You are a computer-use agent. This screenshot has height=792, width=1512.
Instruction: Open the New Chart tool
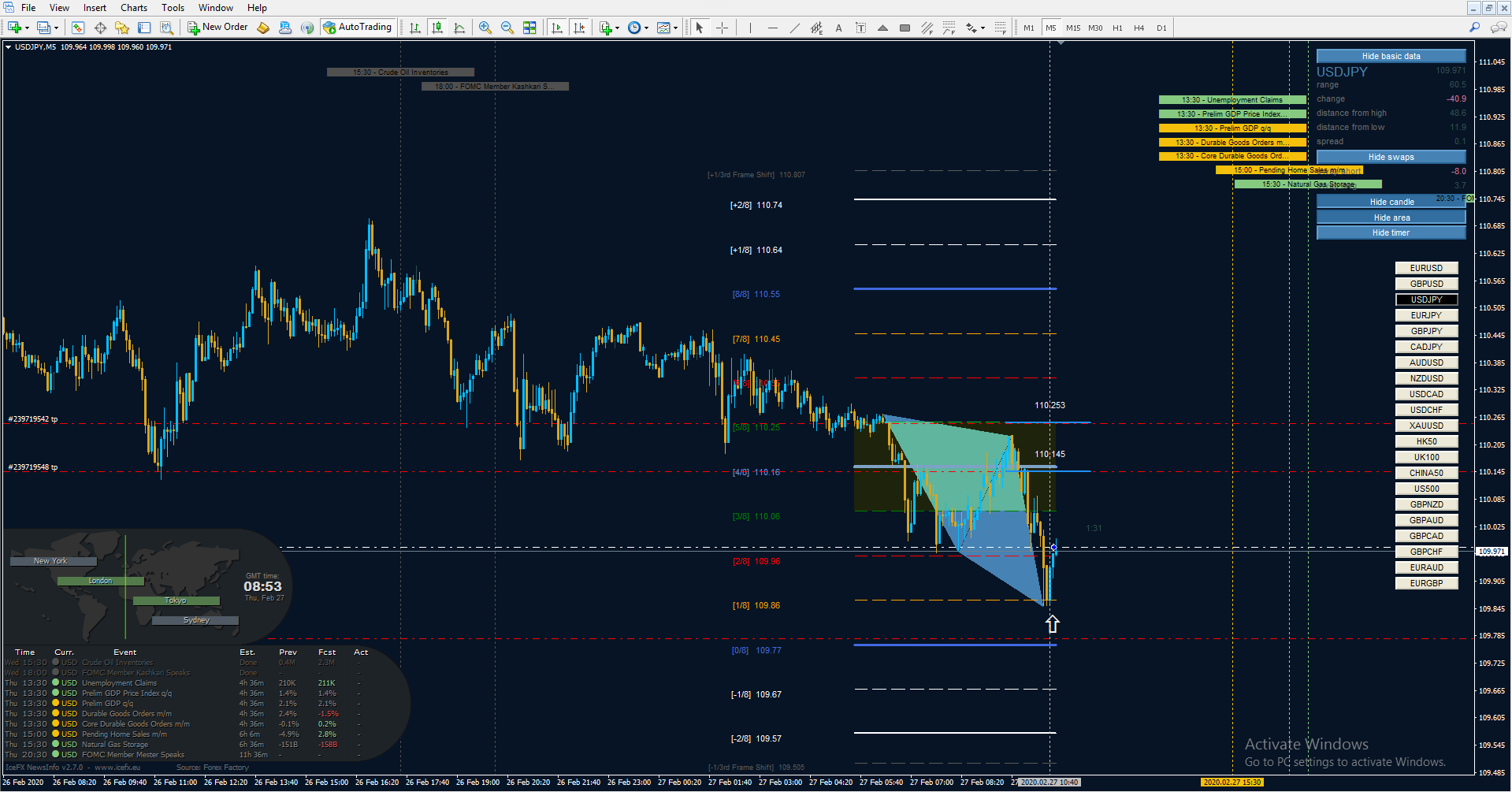tap(14, 28)
